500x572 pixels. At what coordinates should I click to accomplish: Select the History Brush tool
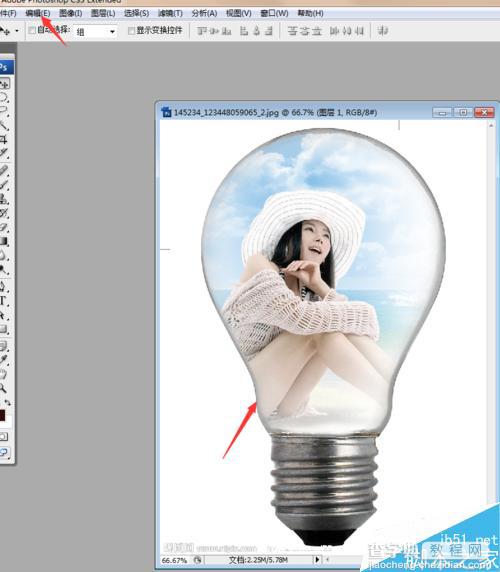4,213
